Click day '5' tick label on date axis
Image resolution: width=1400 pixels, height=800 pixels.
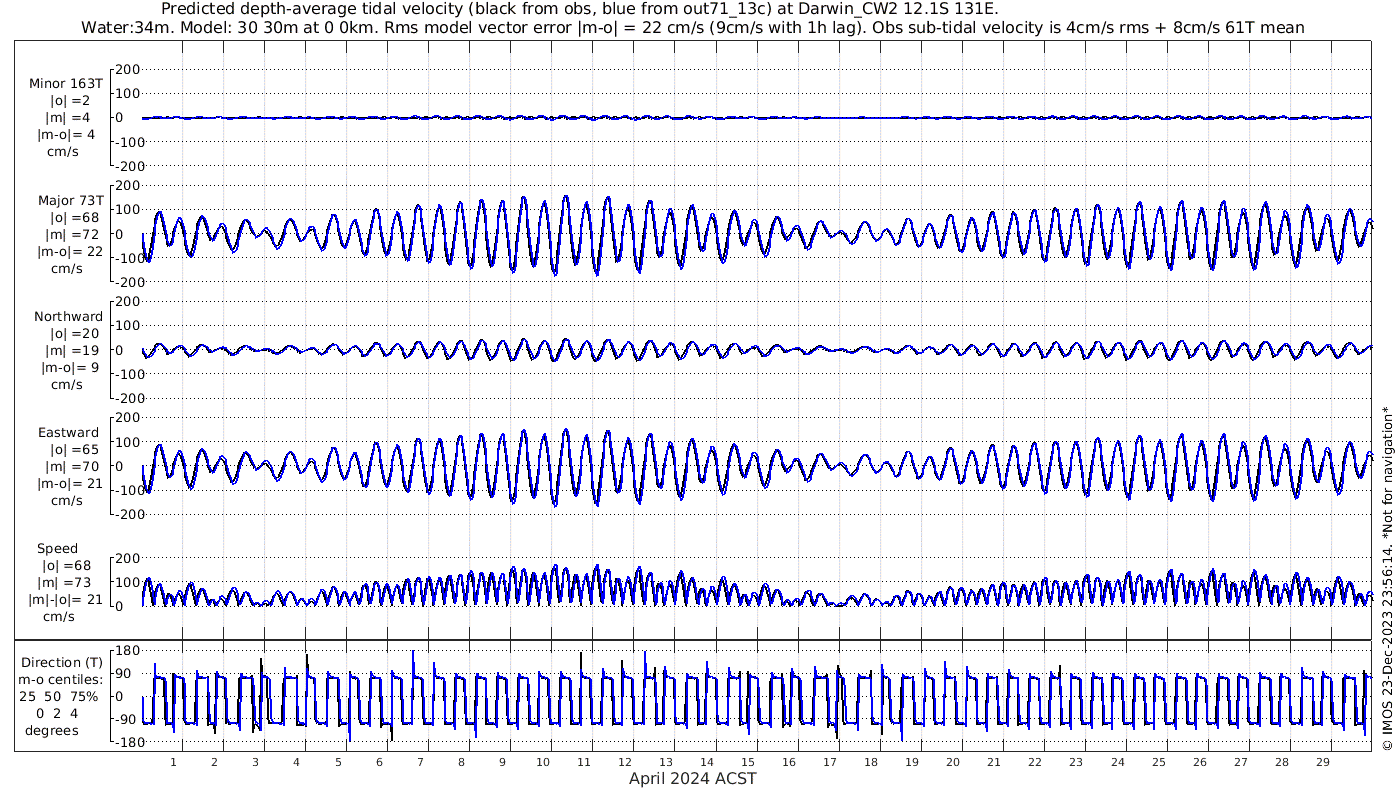(x=338, y=762)
